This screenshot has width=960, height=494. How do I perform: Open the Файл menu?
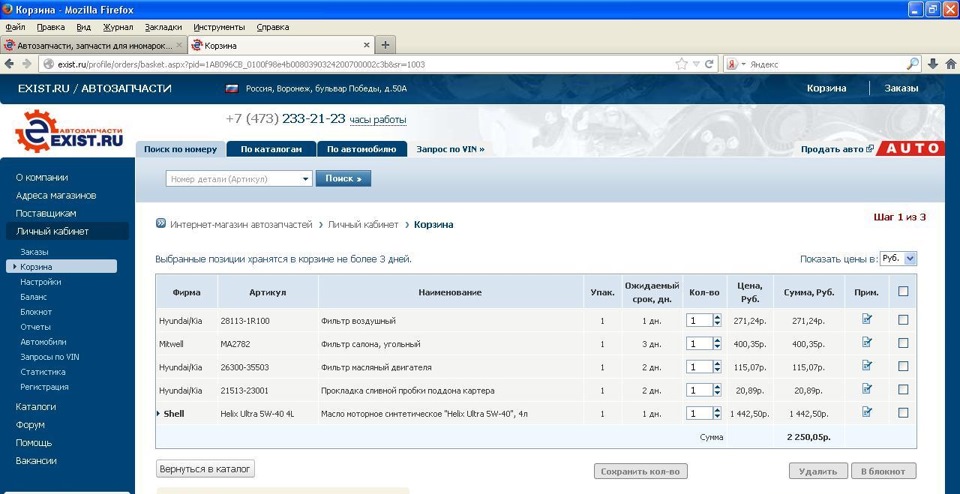coord(15,27)
